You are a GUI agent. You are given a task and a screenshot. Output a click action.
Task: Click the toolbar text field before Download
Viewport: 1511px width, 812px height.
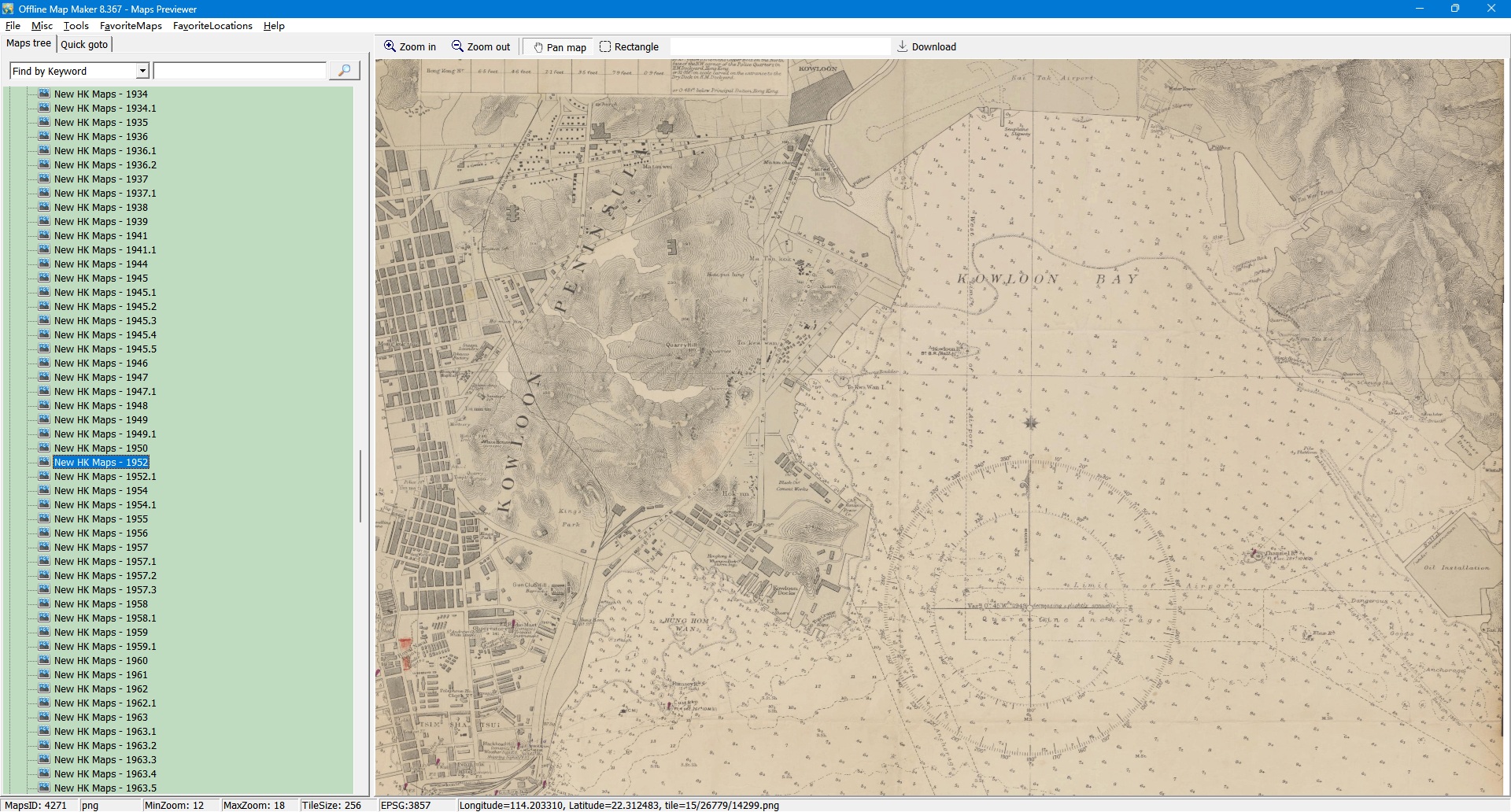pyautogui.click(x=779, y=47)
